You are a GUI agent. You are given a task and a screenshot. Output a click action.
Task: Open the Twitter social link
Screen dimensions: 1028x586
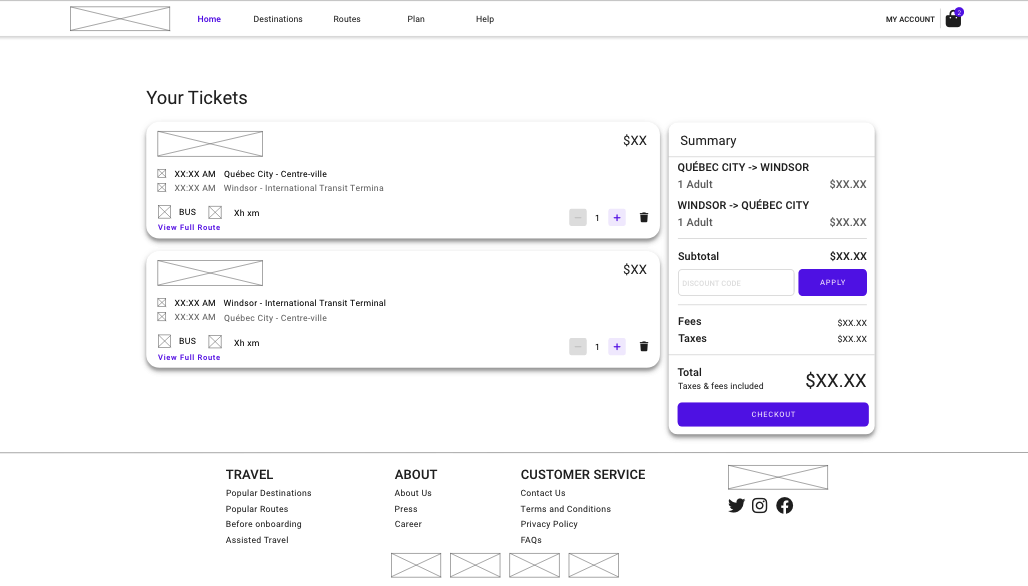pos(737,506)
